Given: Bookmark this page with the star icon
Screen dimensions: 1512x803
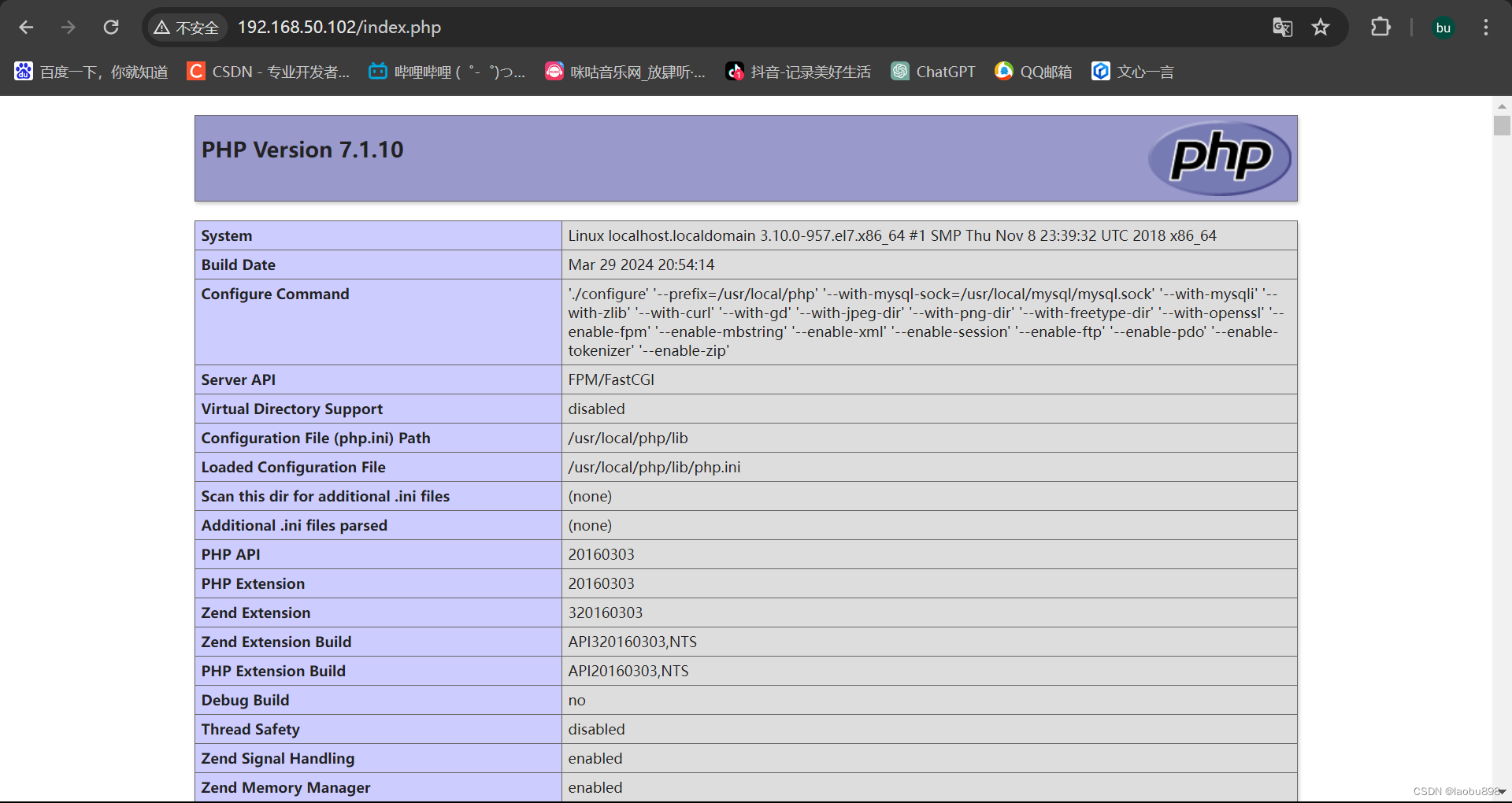Looking at the screenshot, I should [x=1321, y=28].
